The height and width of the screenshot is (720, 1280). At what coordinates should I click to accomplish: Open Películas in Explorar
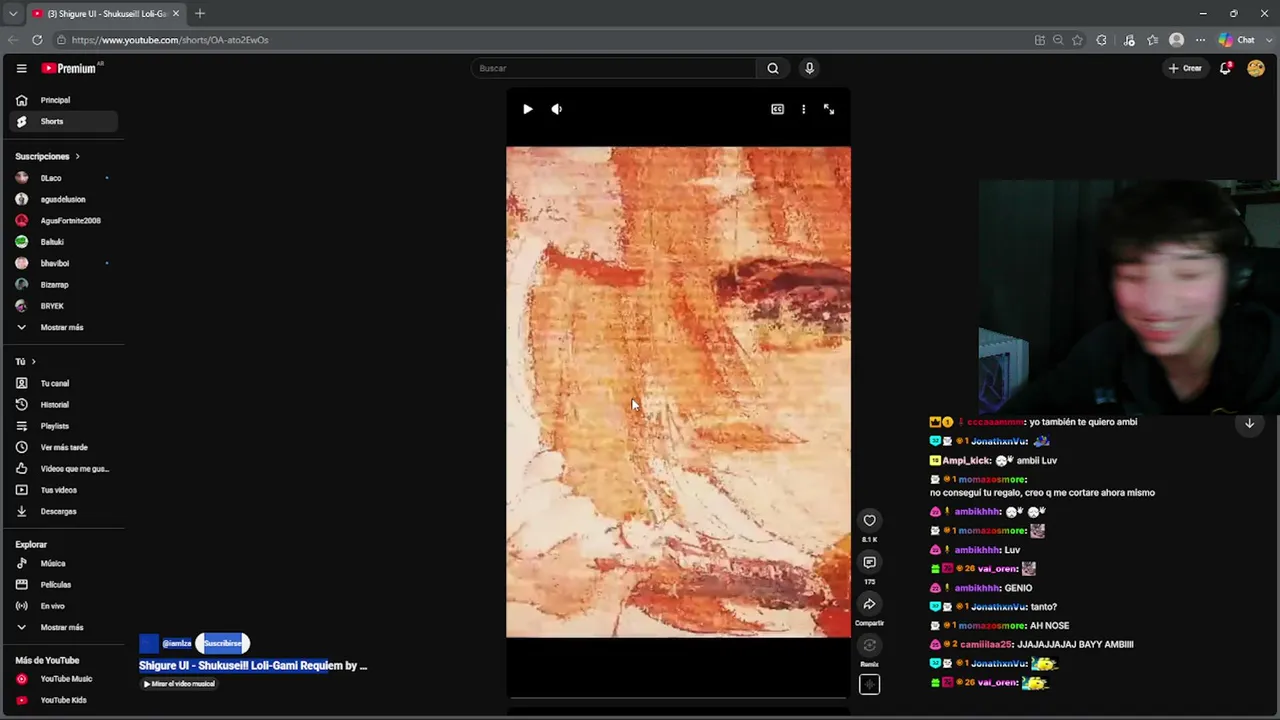coord(64,584)
